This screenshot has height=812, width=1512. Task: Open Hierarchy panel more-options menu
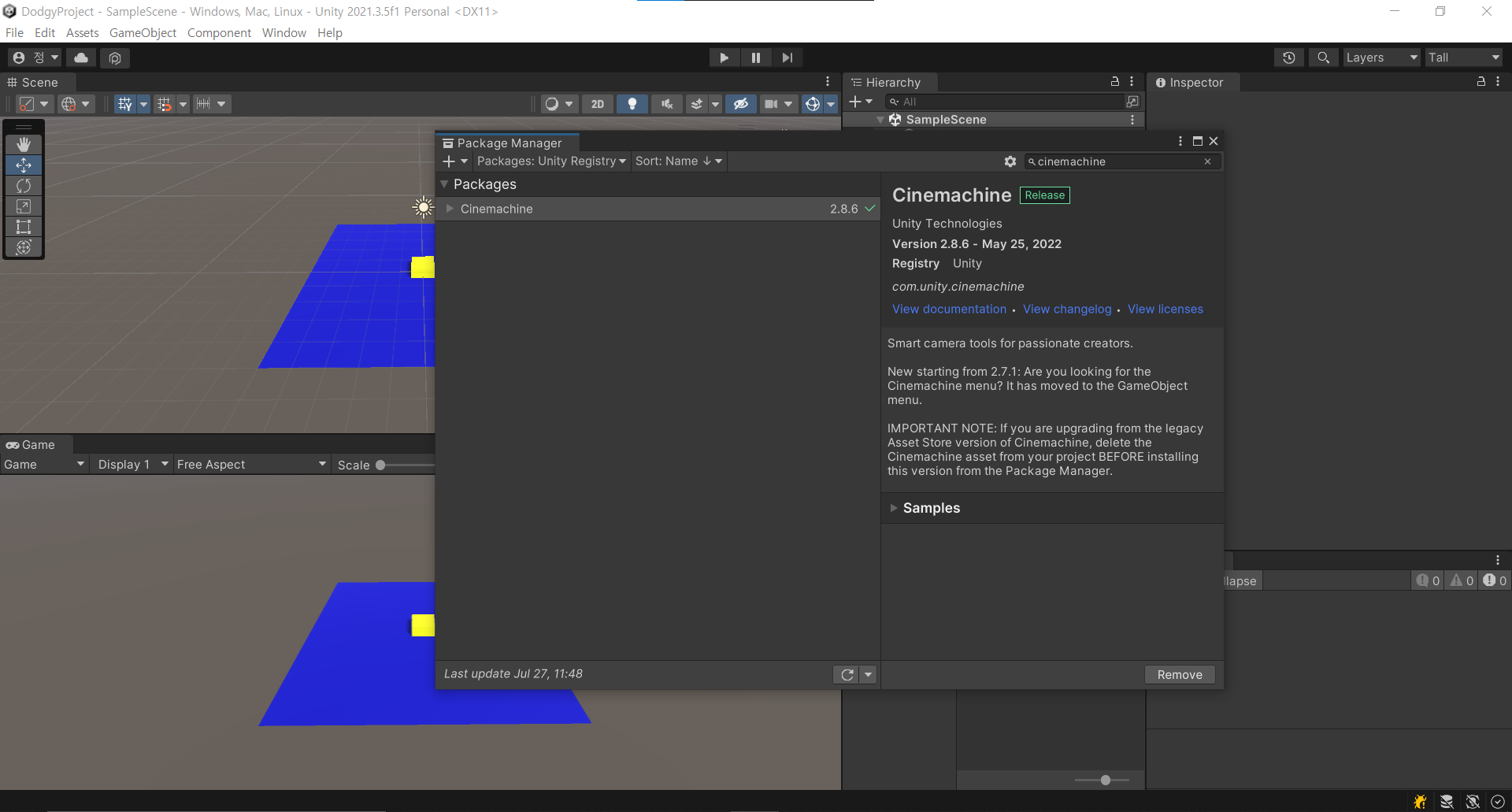coord(1132,82)
